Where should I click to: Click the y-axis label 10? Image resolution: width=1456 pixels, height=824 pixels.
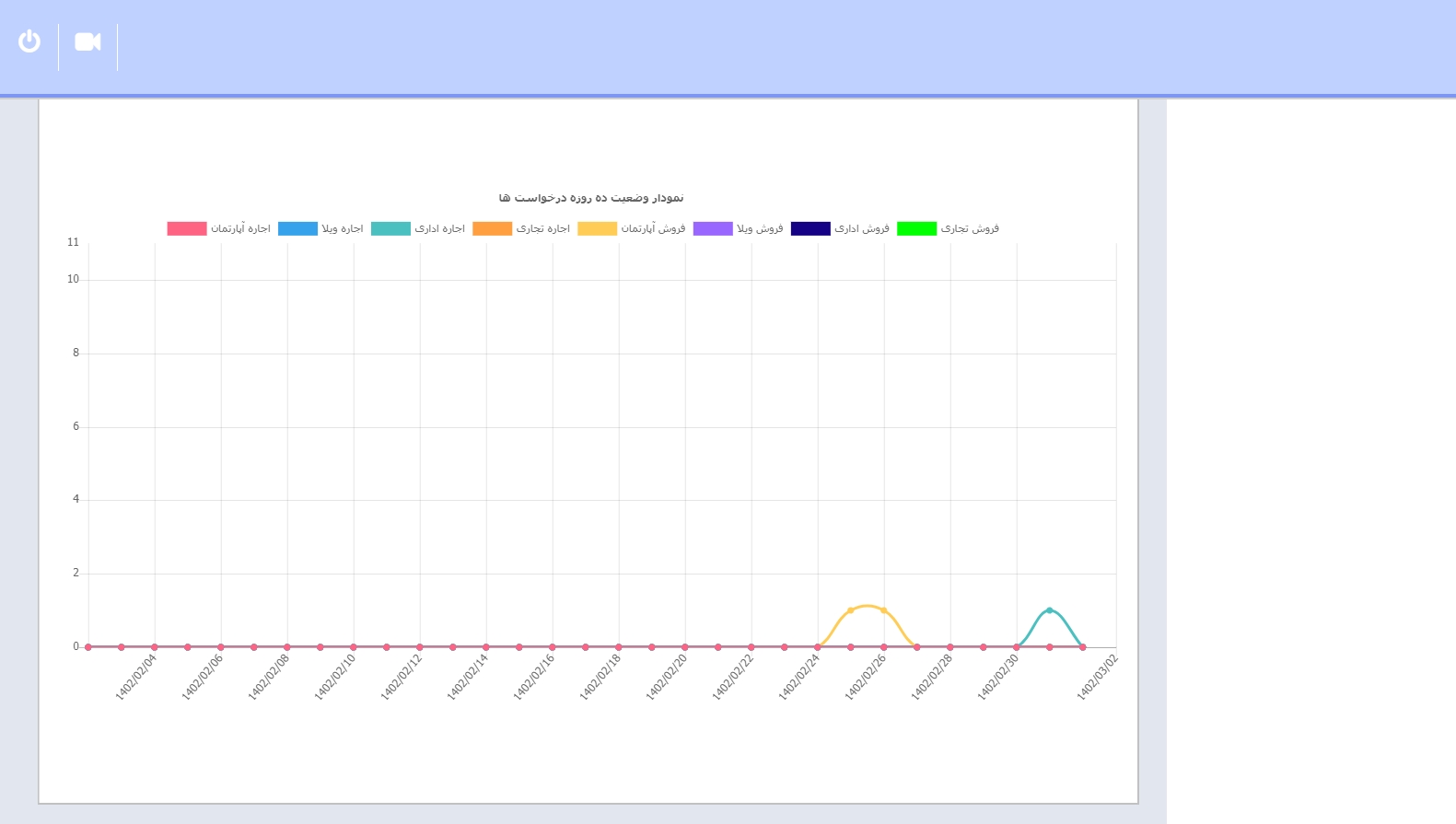tap(73, 279)
